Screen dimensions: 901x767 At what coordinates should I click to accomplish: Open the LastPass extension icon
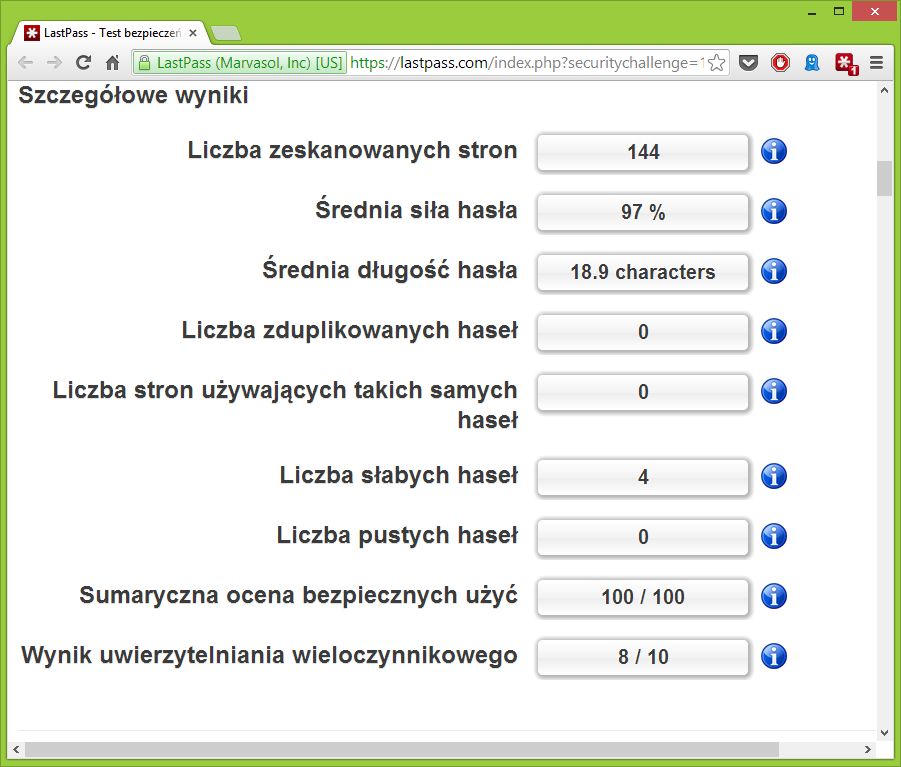(x=846, y=64)
